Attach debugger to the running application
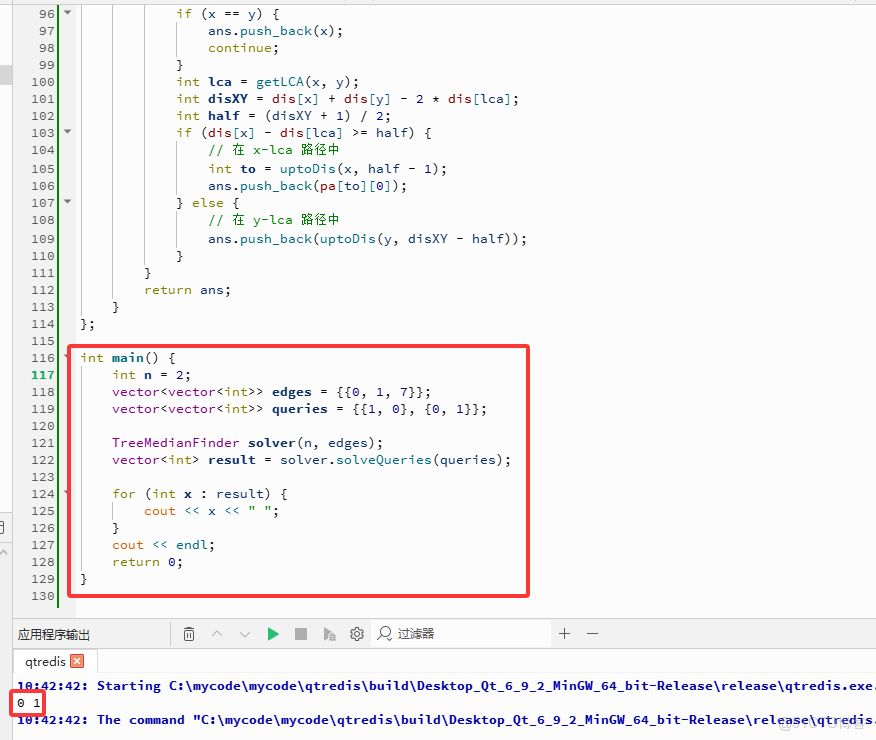Image resolution: width=876 pixels, height=740 pixels. tap(330, 634)
